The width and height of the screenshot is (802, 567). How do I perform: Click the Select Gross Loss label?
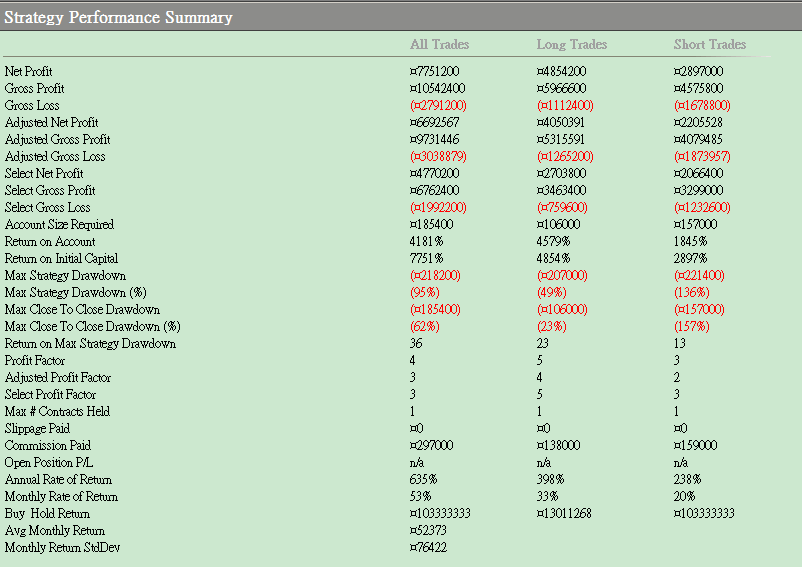47,207
